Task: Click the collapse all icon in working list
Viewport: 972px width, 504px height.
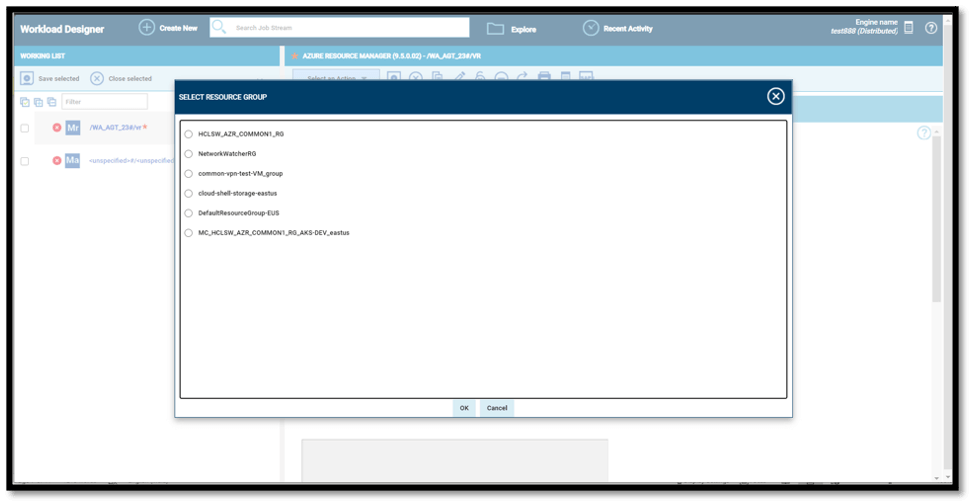Action: pyautogui.click(x=52, y=102)
